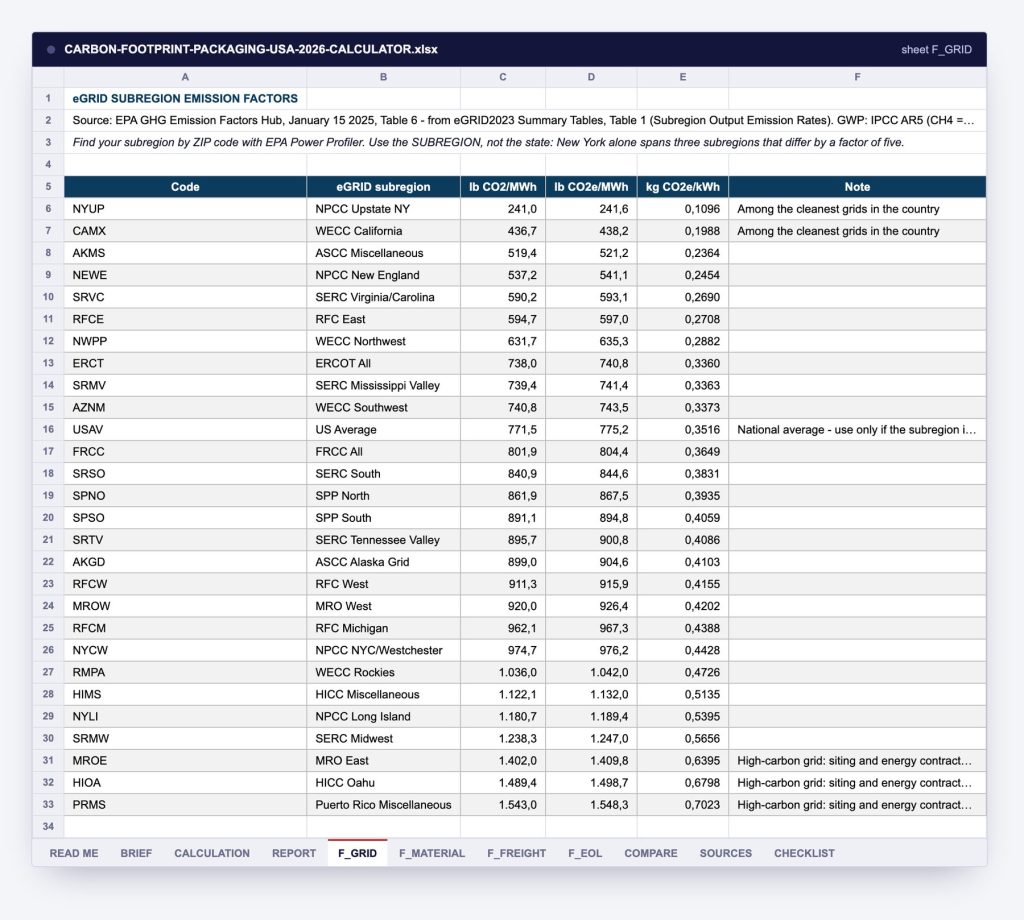Select the value 241,6 for NPCC Upstate NY
1024x920 pixels.
tap(591, 209)
